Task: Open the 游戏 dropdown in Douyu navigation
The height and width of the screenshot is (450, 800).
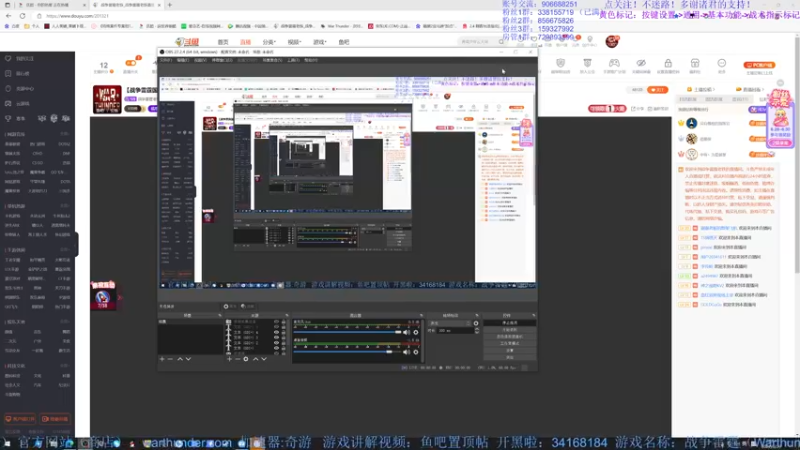Action: [319, 42]
